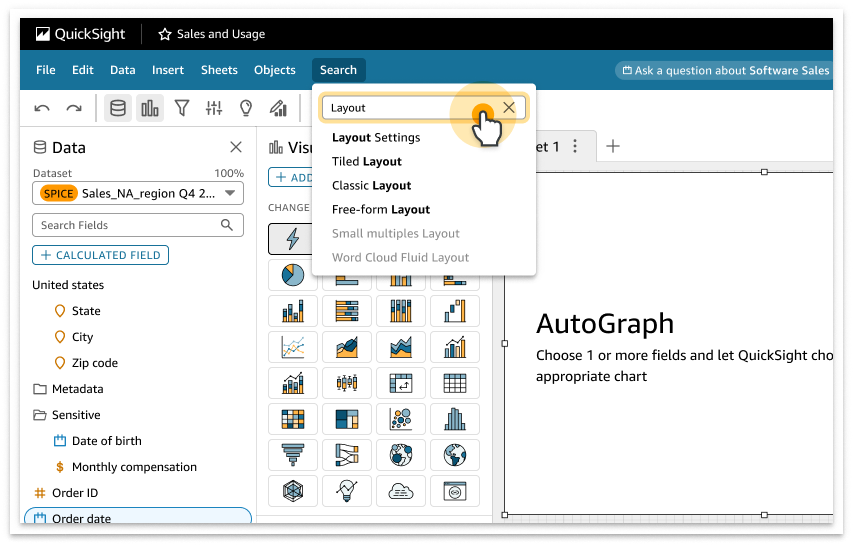This screenshot has width=853, height=545.
Task: Star the Sales and Usage analysis
Action: [164, 34]
